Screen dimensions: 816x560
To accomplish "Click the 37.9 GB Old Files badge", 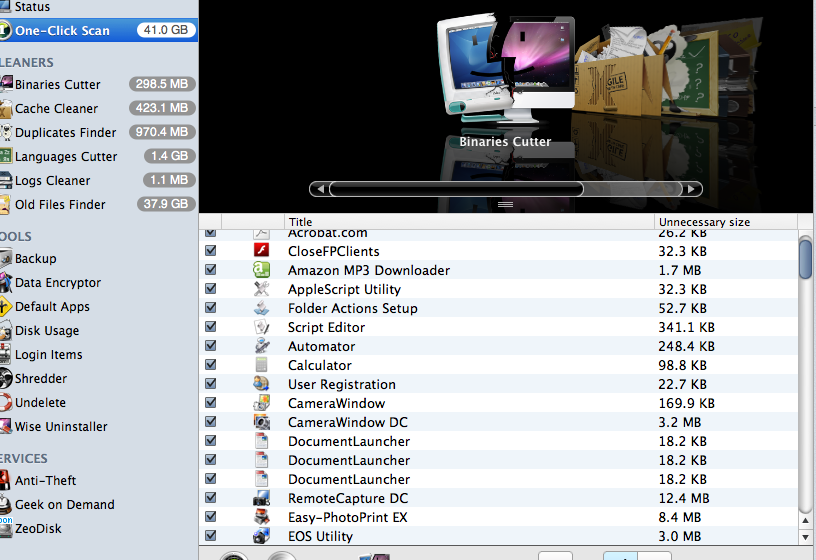I will coord(166,204).
